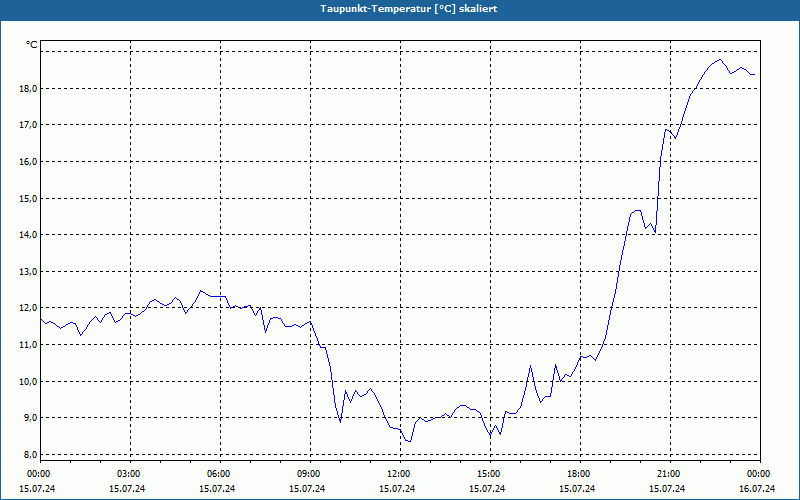Click the '15.07.24' date below the first 00:00

coord(37,489)
